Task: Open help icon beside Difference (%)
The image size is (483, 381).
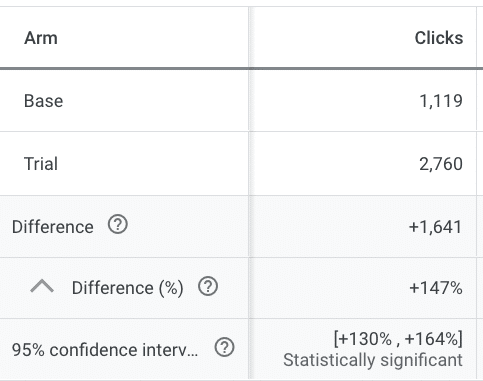Action: click(208, 286)
